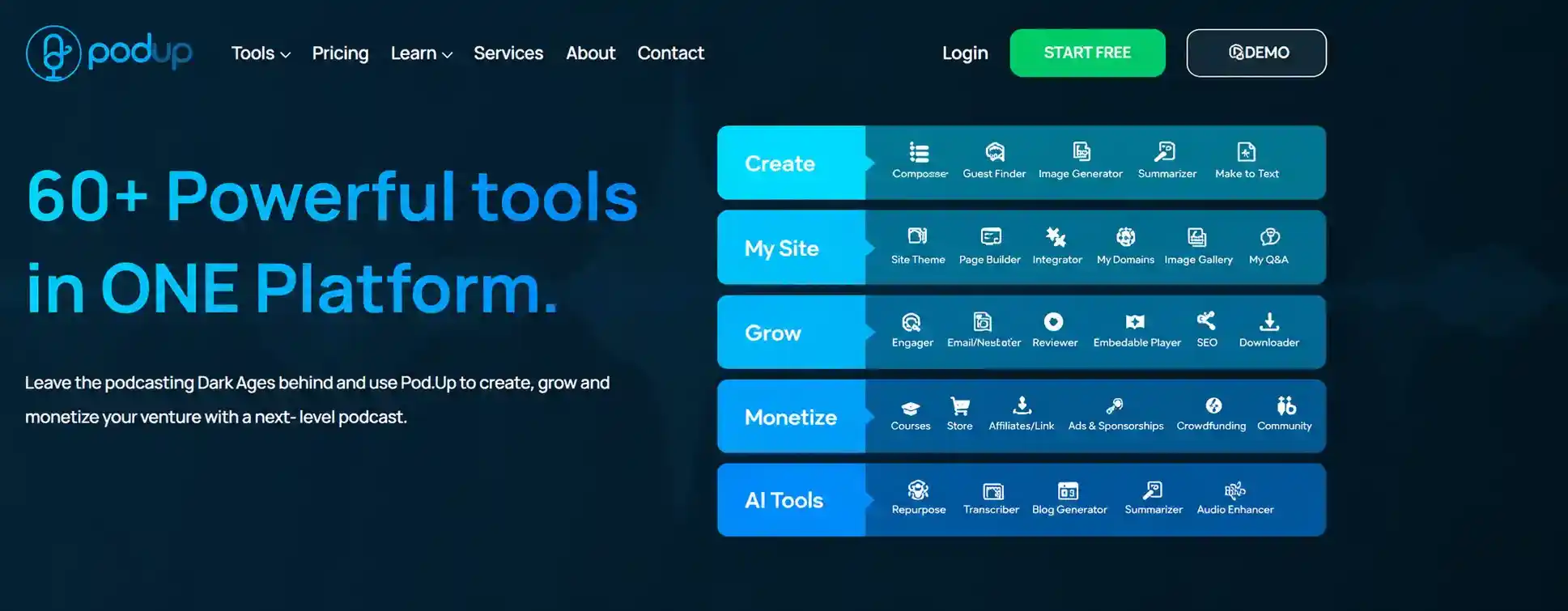The width and height of the screenshot is (1568, 611).
Task: Select the SEO share icon
Action: tap(1206, 320)
